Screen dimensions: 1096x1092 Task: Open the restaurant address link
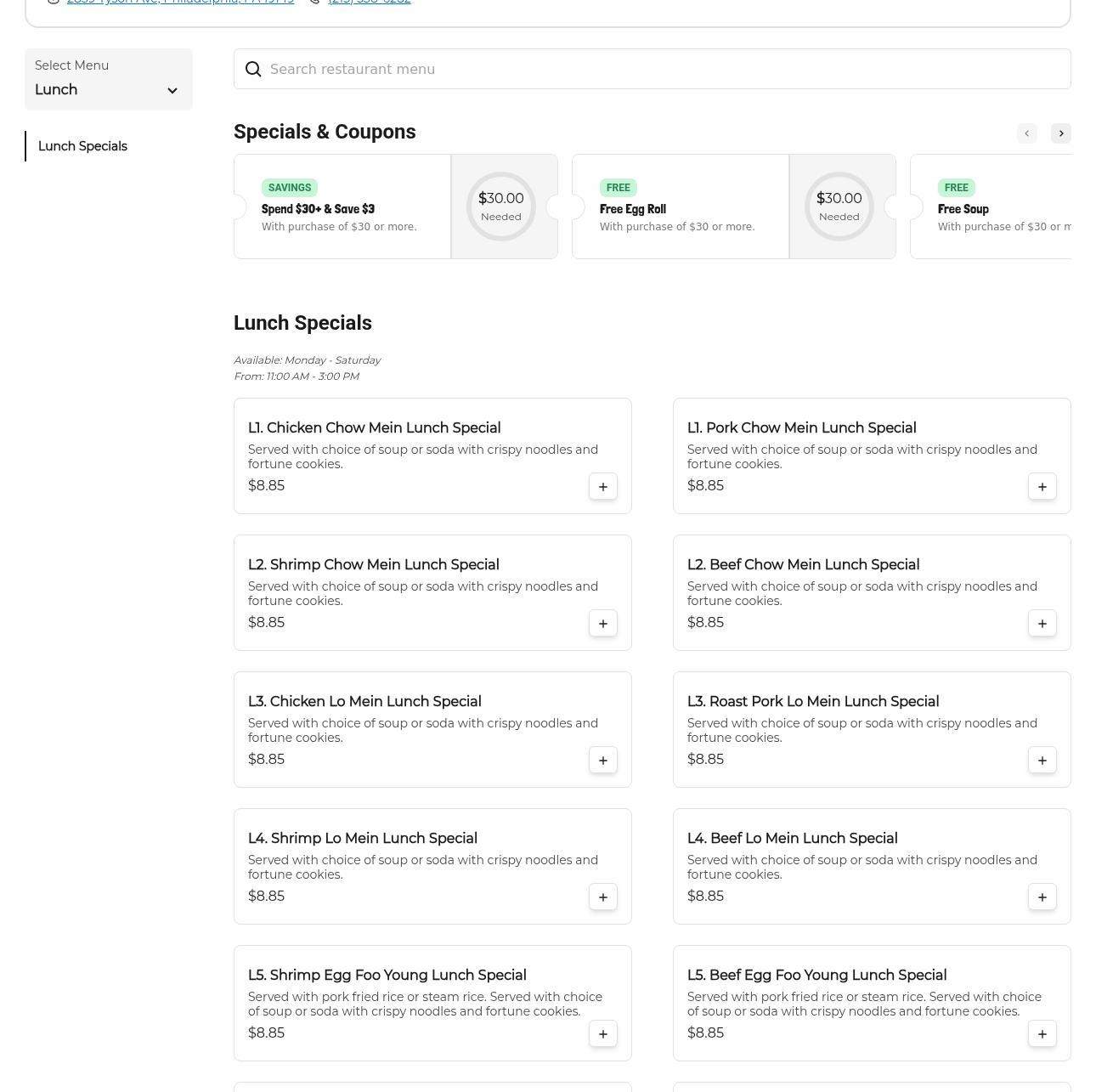(180, 2)
